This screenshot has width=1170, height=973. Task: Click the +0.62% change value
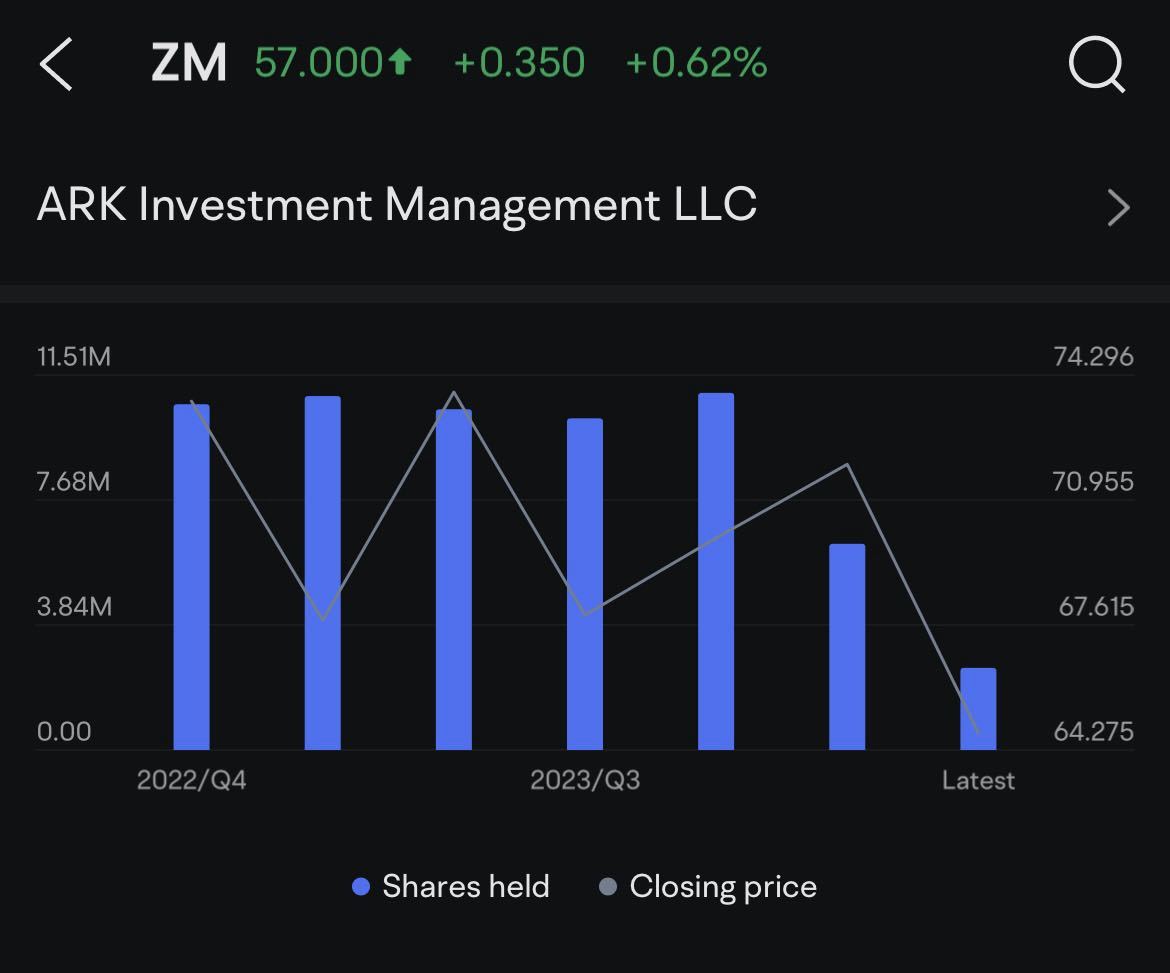pyautogui.click(x=696, y=62)
